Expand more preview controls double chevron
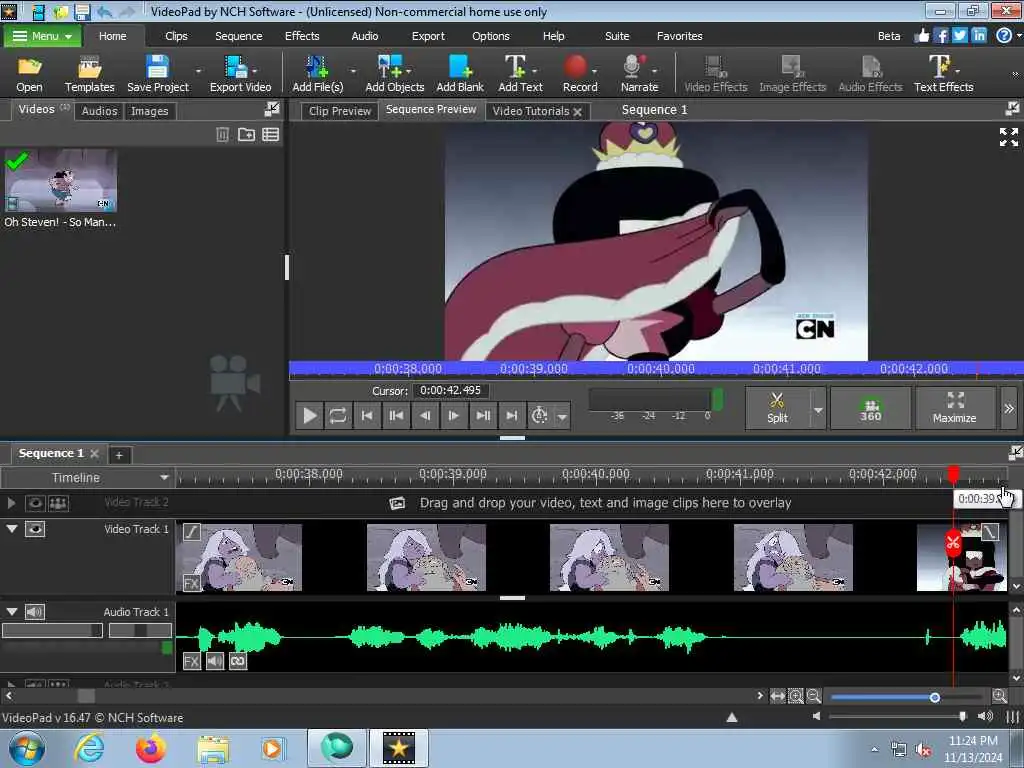 1009,409
